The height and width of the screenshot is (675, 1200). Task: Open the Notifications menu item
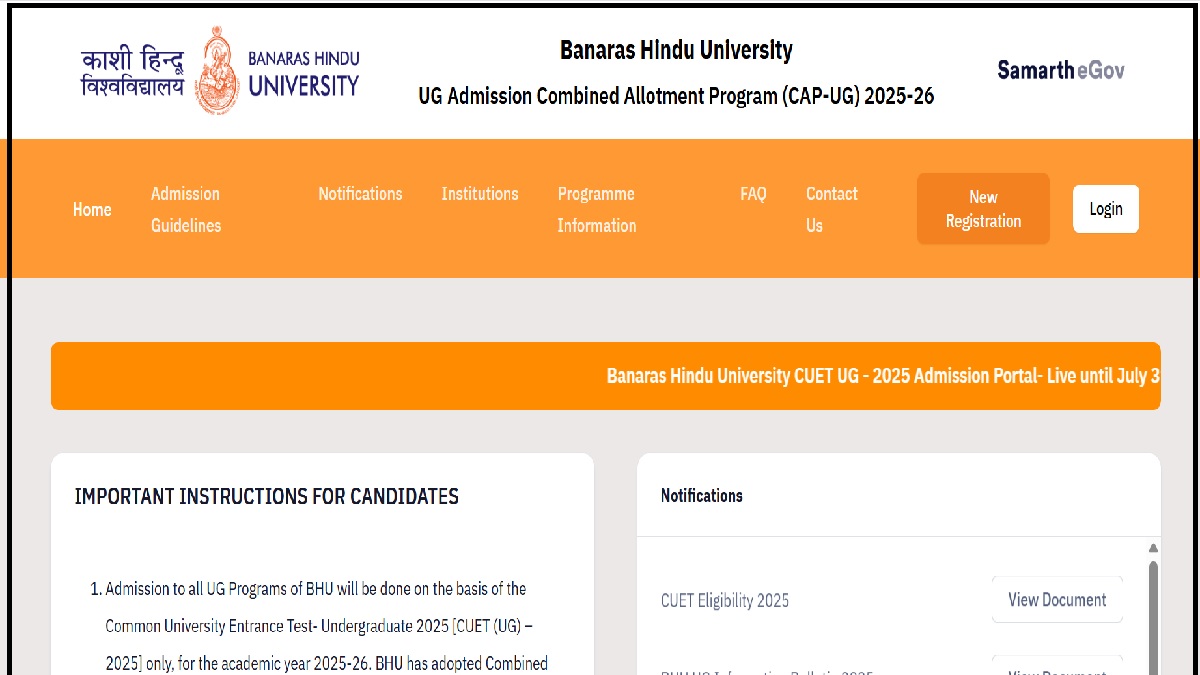360,194
